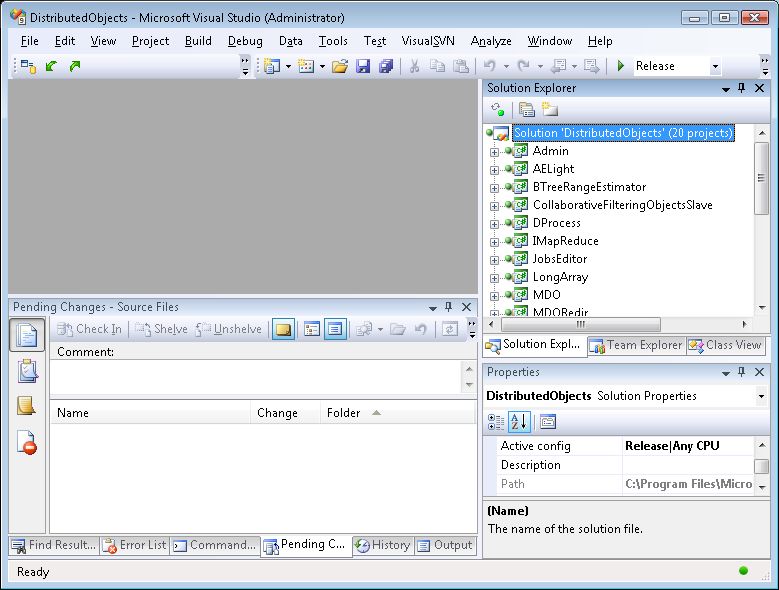
Task: Expand the BTreeRangeEstimator project node
Action: pos(494,188)
